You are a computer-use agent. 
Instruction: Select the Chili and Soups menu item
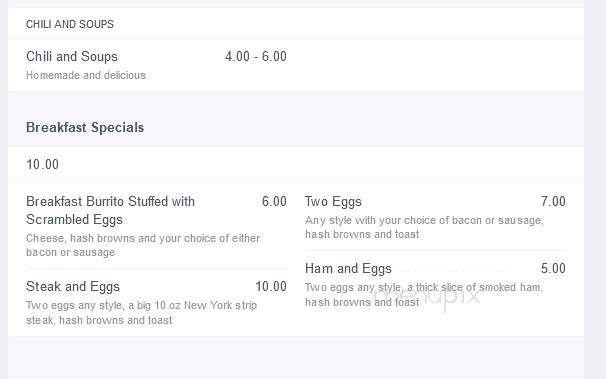(72, 56)
